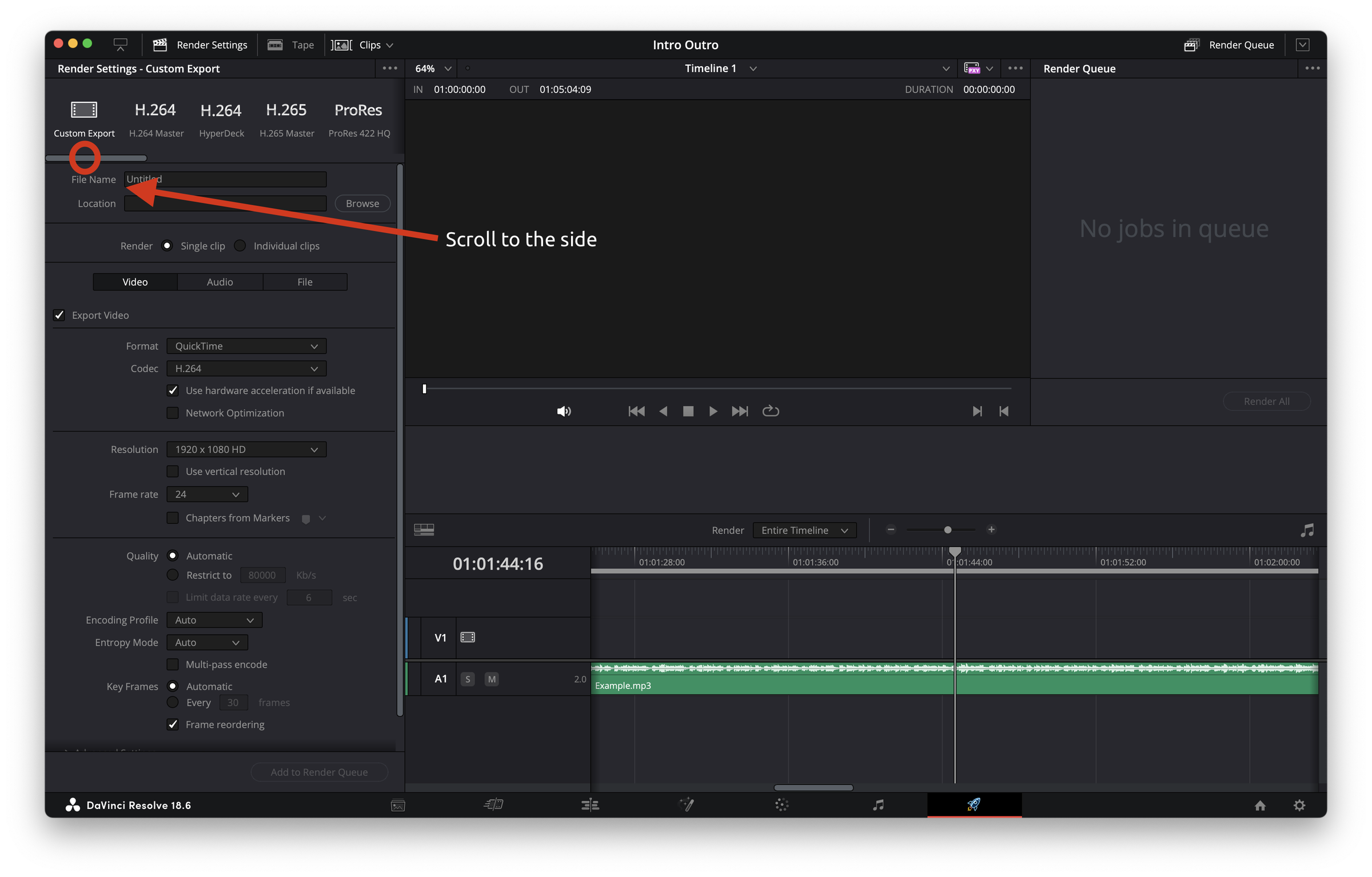Open the Project Manager home icon

tap(1260, 805)
